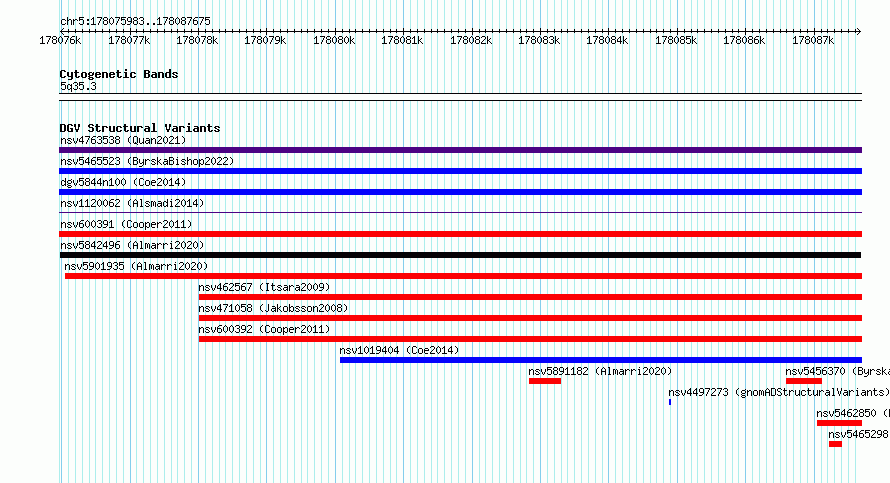Click the 178087k ruler tick label

pyautogui.click(x=813, y=40)
